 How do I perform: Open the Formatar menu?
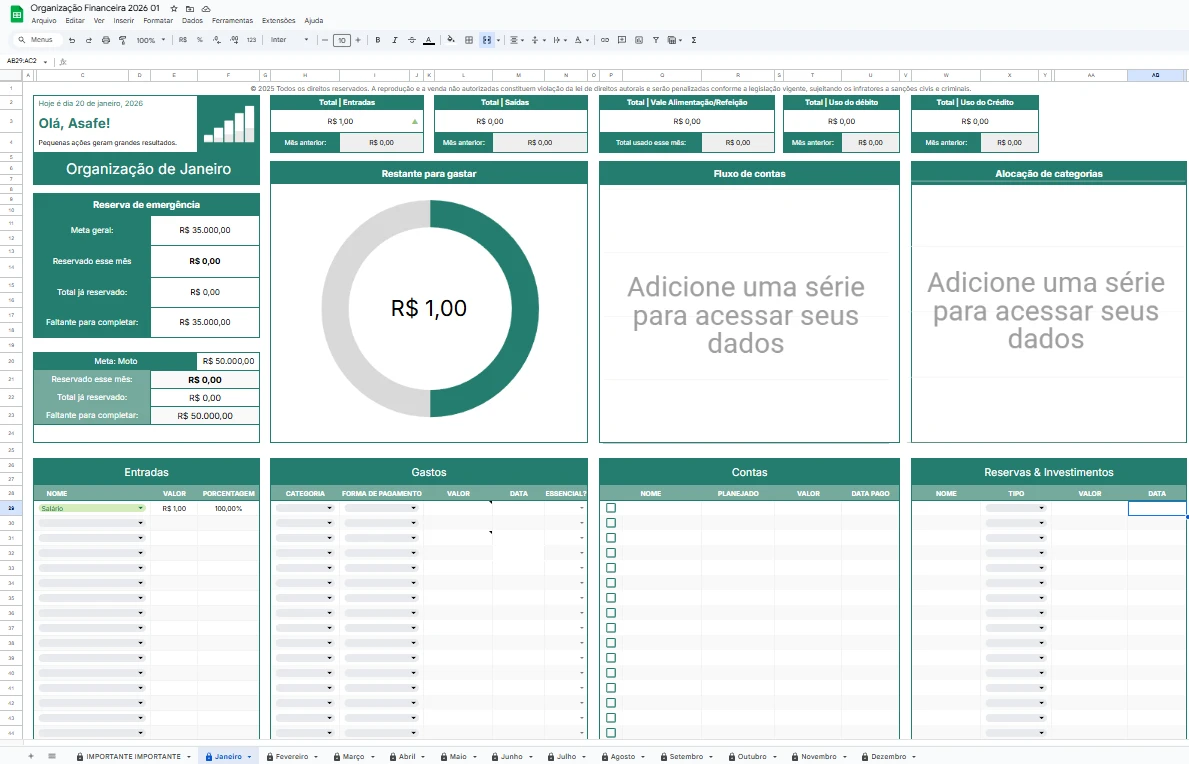(x=158, y=20)
